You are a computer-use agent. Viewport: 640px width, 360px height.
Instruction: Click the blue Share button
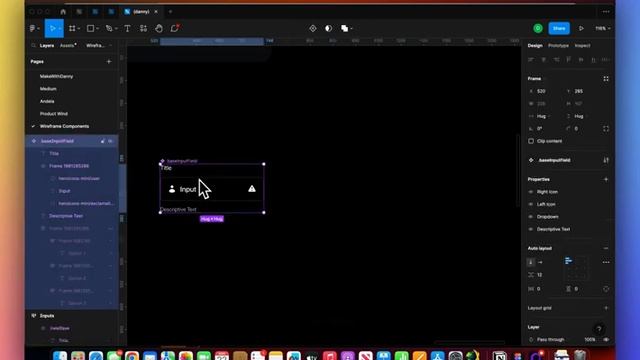pyautogui.click(x=559, y=28)
